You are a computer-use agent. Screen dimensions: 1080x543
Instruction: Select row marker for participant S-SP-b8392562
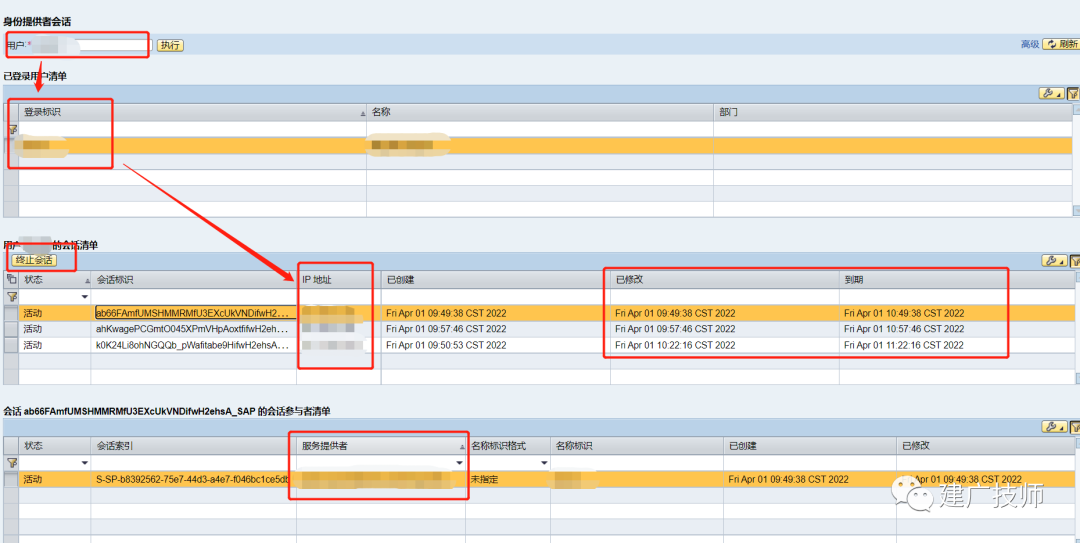(x=11, y=479)
